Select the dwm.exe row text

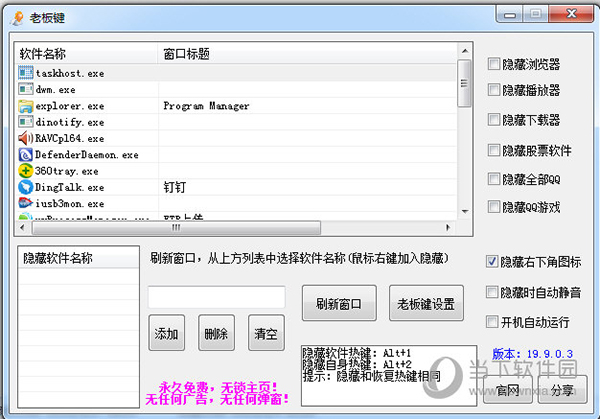55,90
